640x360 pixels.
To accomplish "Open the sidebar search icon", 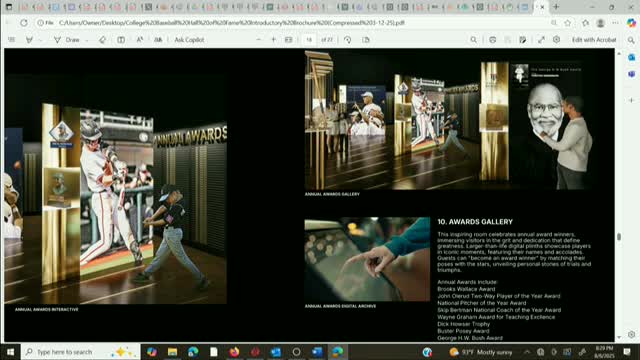I will 631,40.
